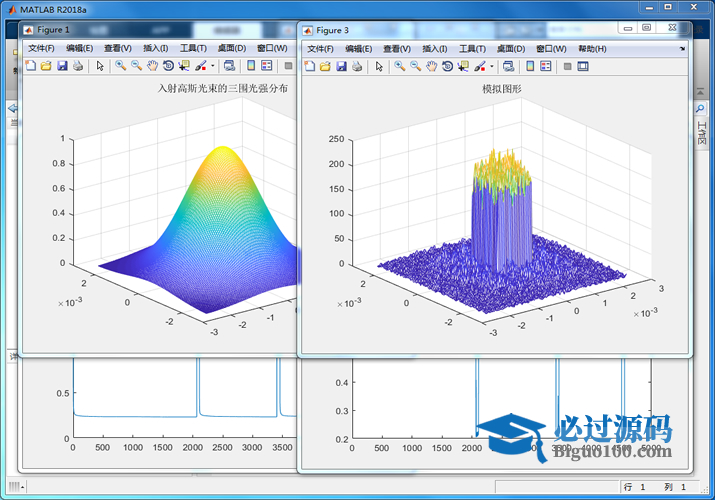Print Figure 3 with the printer icon
Image resolution: width=715 pixels, height=500 pixels.
[357, 66]
